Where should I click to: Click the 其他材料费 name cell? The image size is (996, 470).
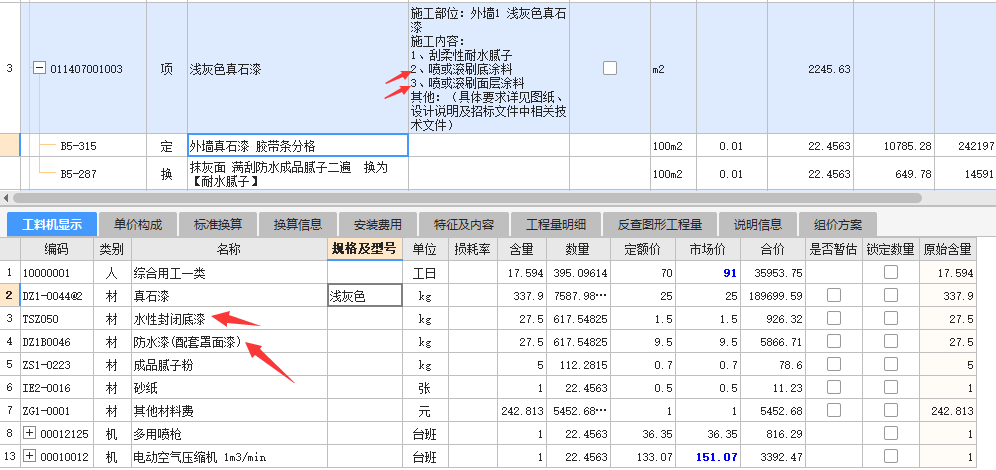coord(229,410)
